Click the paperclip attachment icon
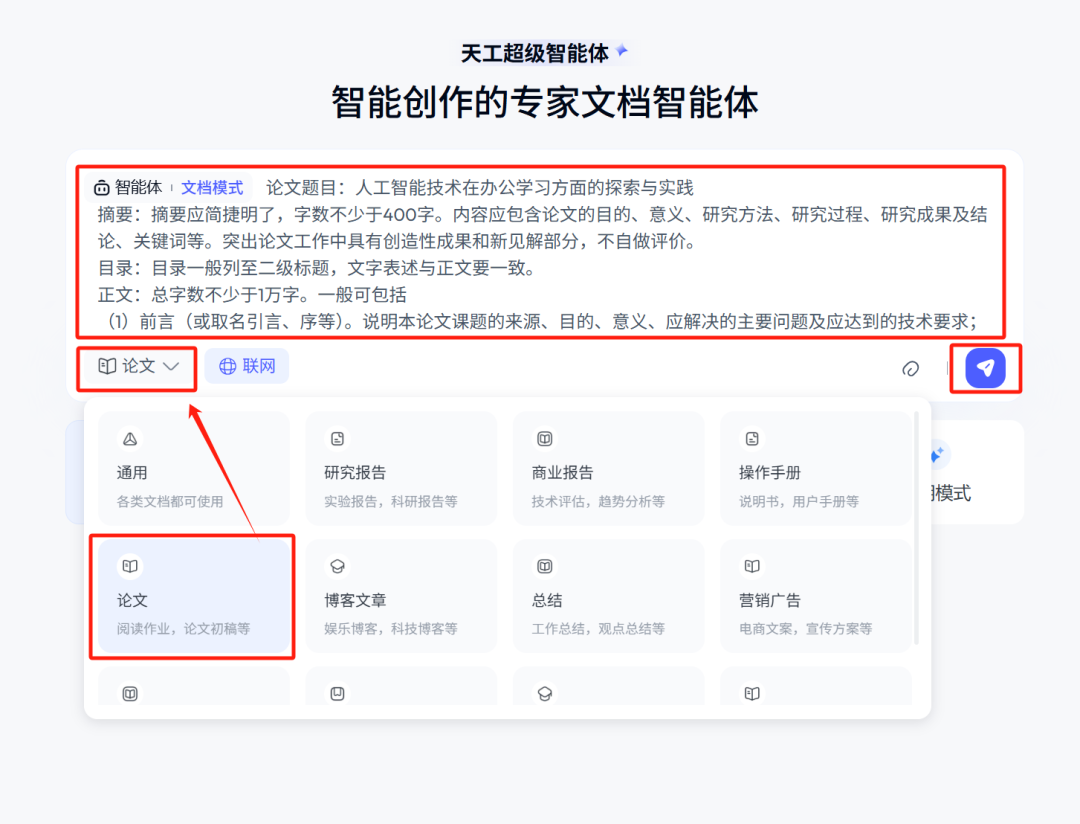 (x=911, y=369)
